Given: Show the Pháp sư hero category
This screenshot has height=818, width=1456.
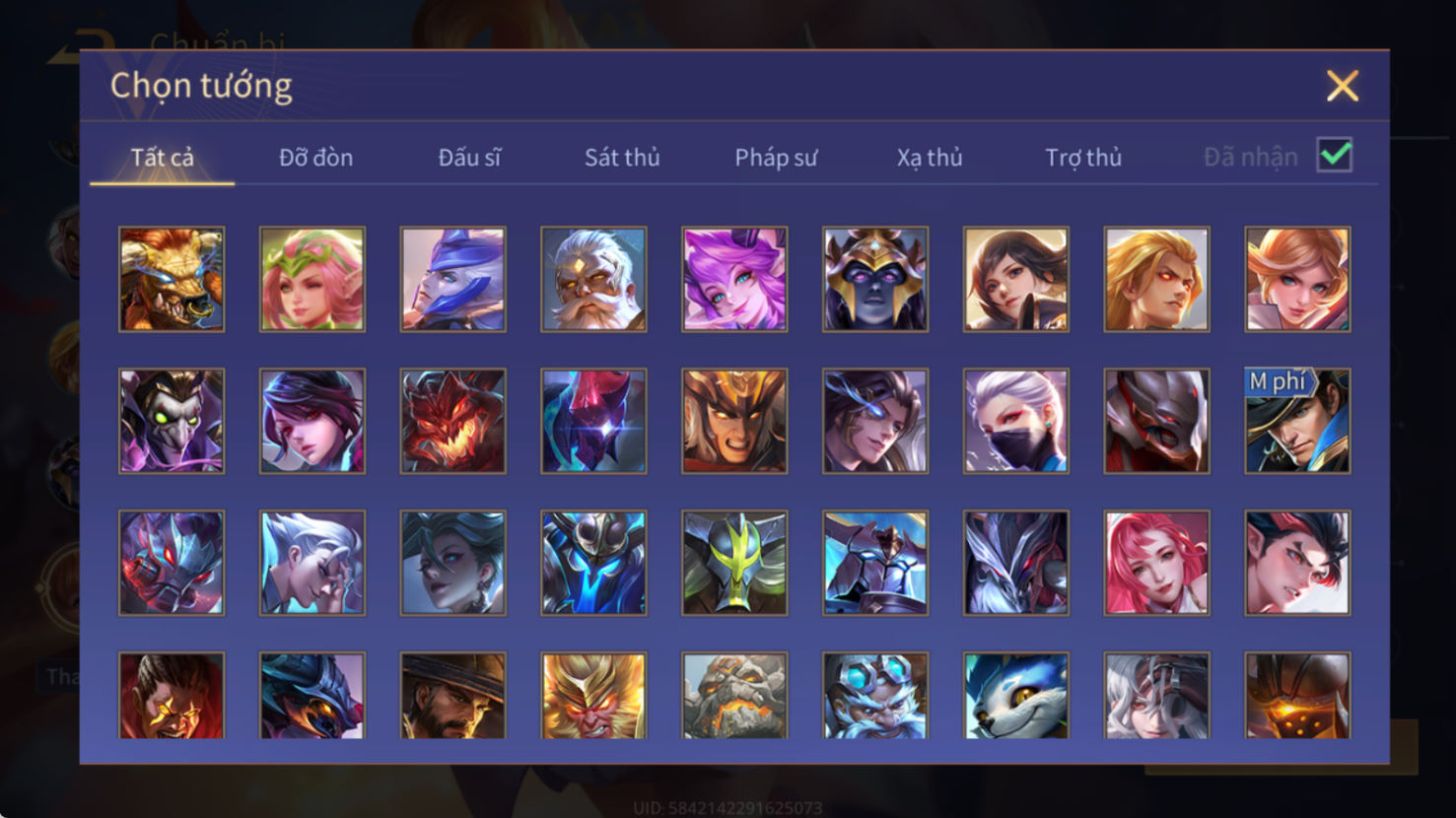Looking at the screenshot, I should point(776,158).
